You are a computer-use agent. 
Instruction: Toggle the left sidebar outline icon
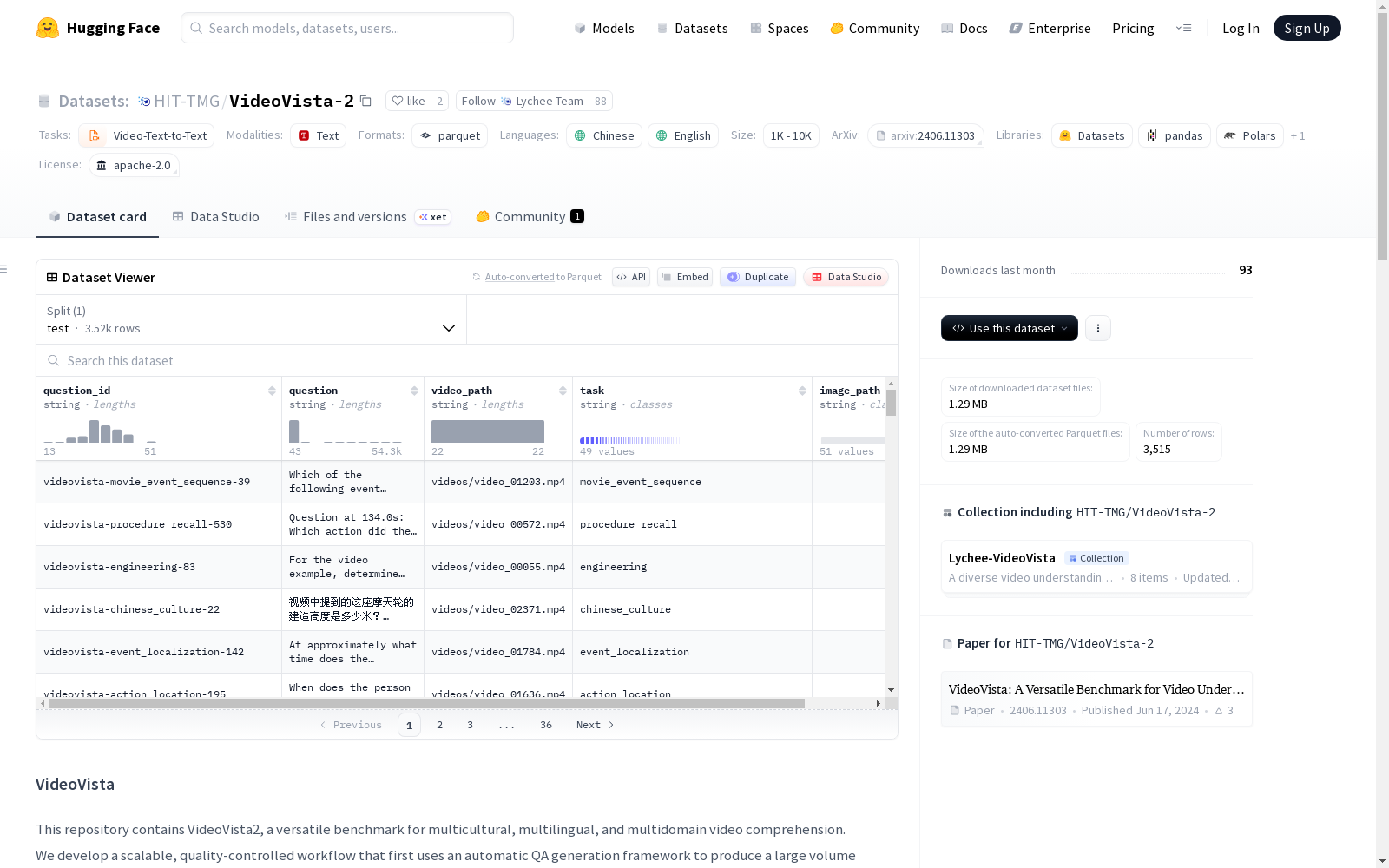click(4, 269)
